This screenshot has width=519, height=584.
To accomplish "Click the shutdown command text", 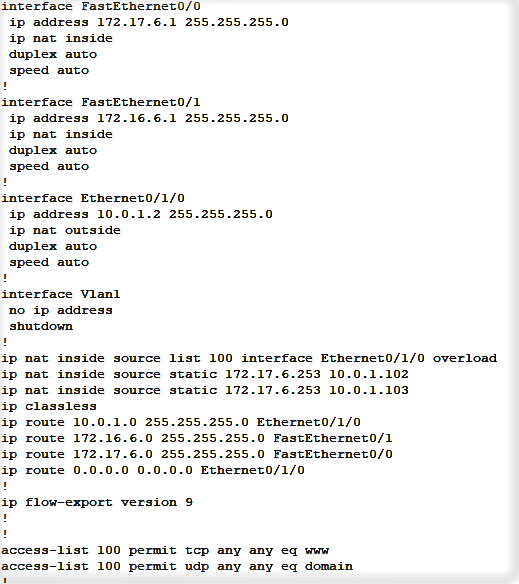I will [41, 326].
